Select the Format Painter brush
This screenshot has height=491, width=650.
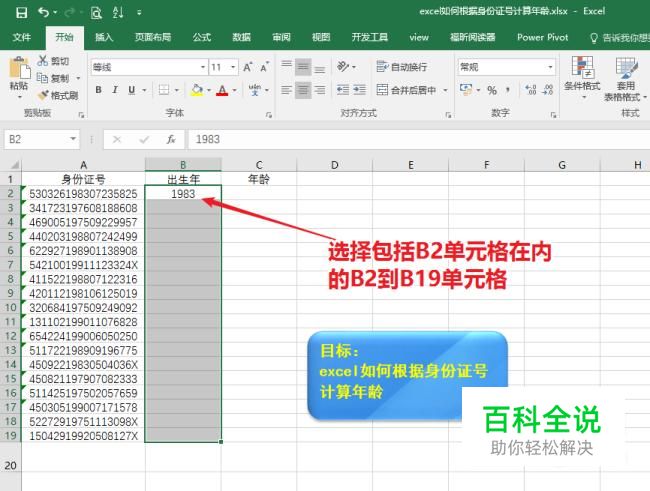point(42,95)
